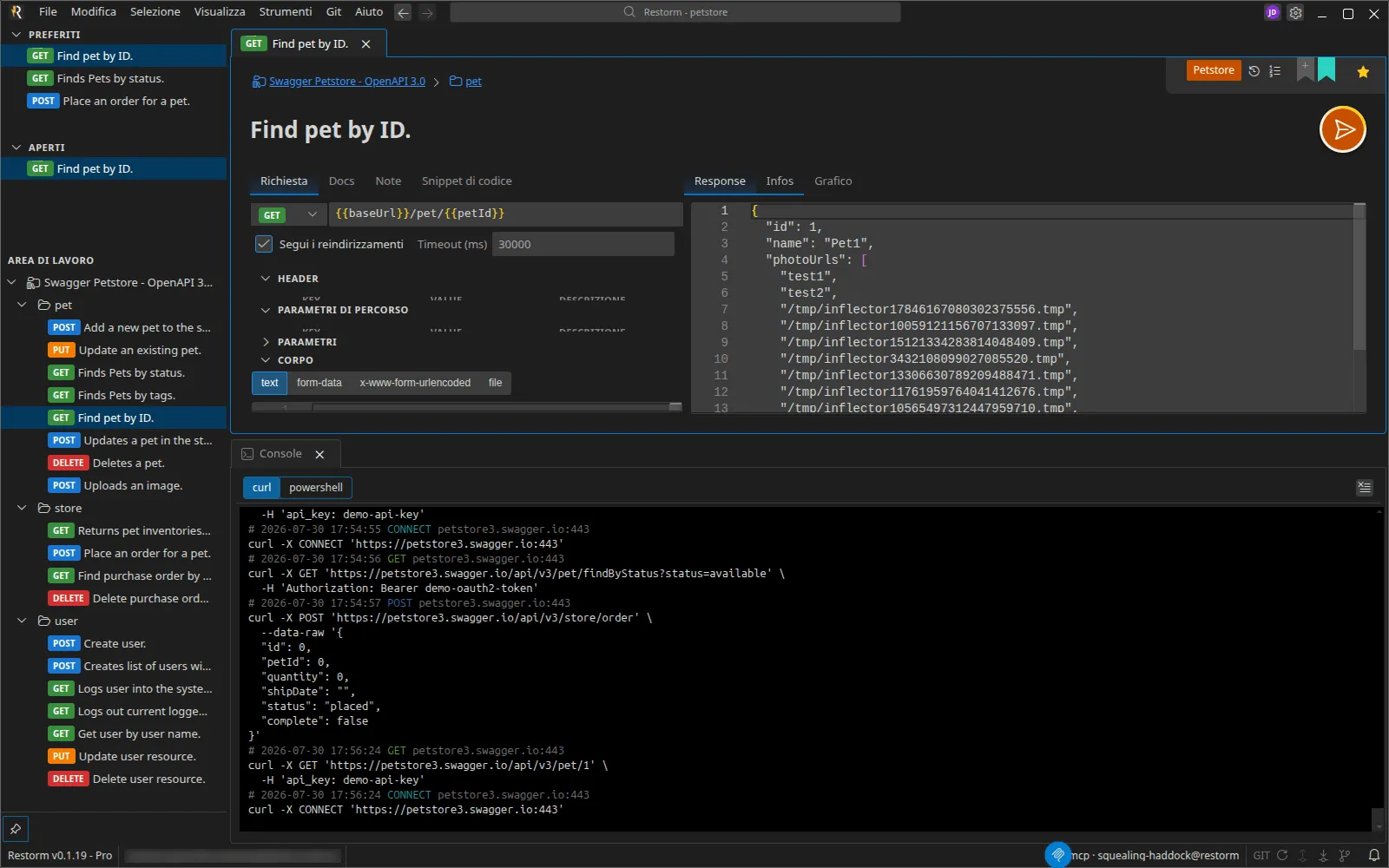Viewport: 1389px width, 868px height.
Task: Collapse the HEADER section
Action: point(266,279)
